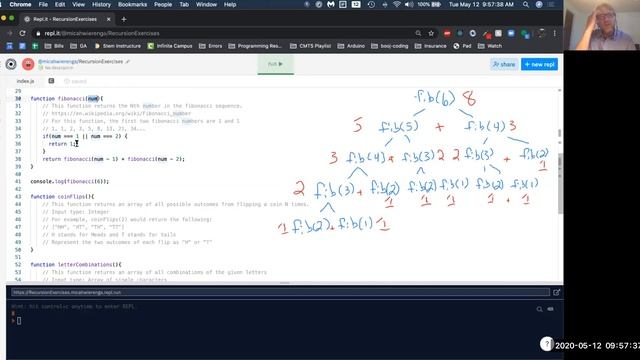The image size is (640, 360).
Task: Click the Time Machine icon
Action: 371,4
